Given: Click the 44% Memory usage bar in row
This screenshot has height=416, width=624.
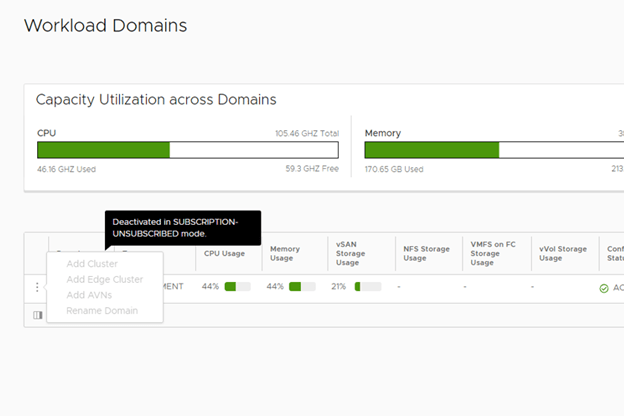Looking at the screenshot, I should point(302,287).
